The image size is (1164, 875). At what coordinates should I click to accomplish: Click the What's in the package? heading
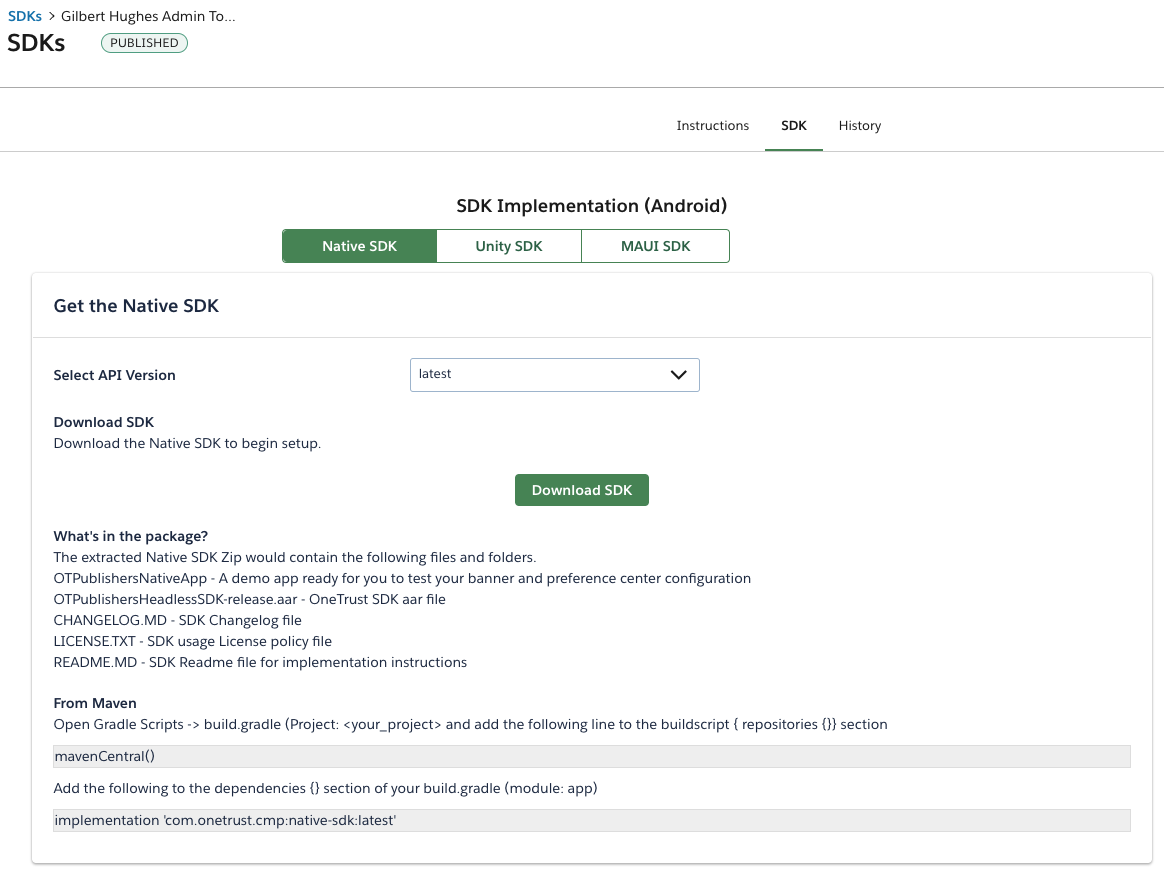(131, 536)
